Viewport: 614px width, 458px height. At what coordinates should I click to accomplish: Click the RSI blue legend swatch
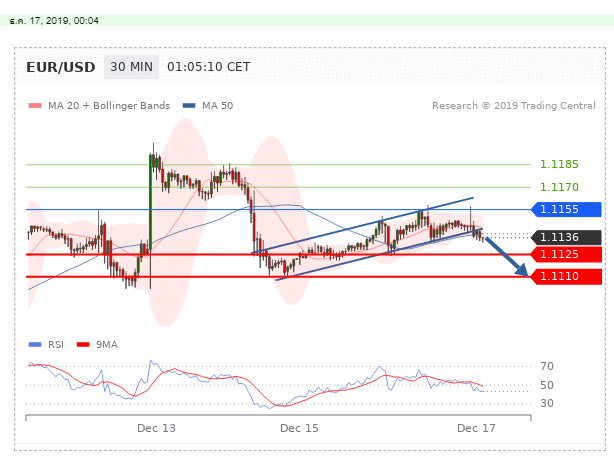tap(35, 344)
